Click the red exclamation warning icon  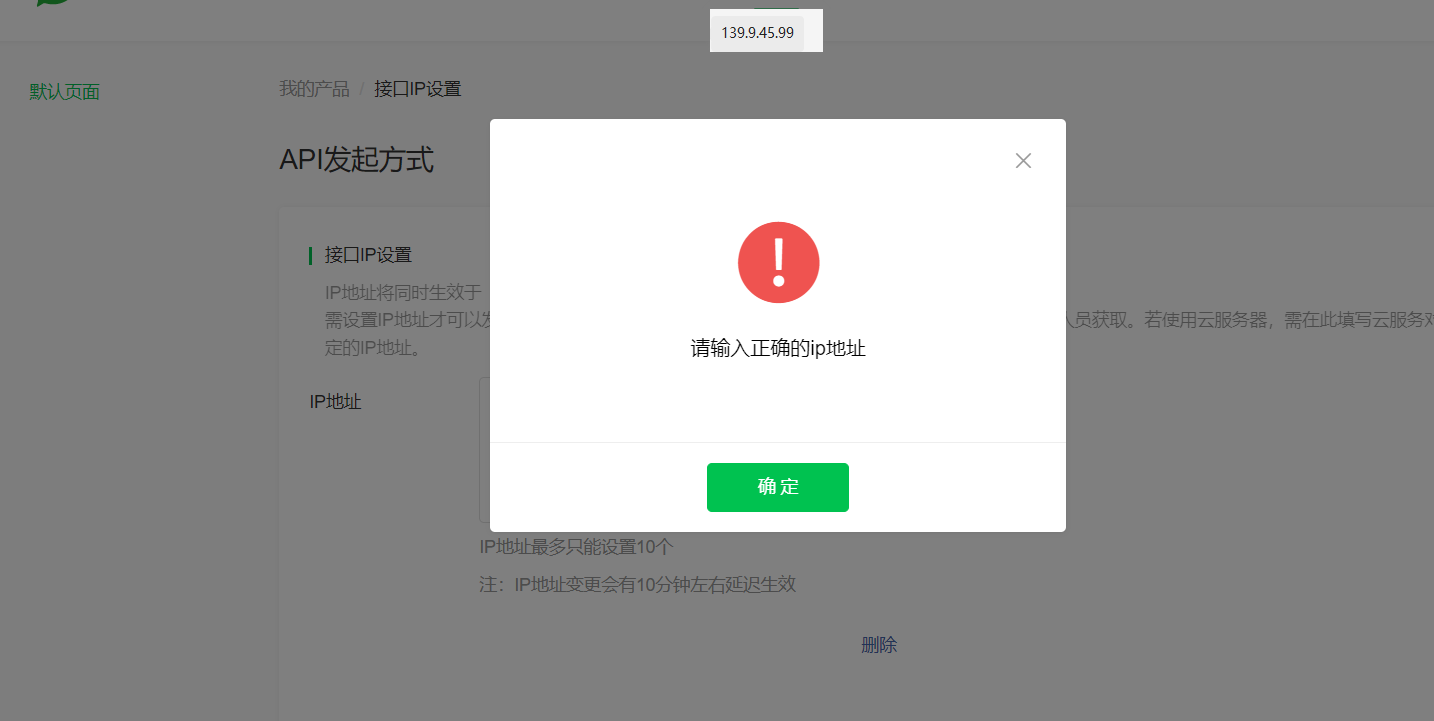778,262
